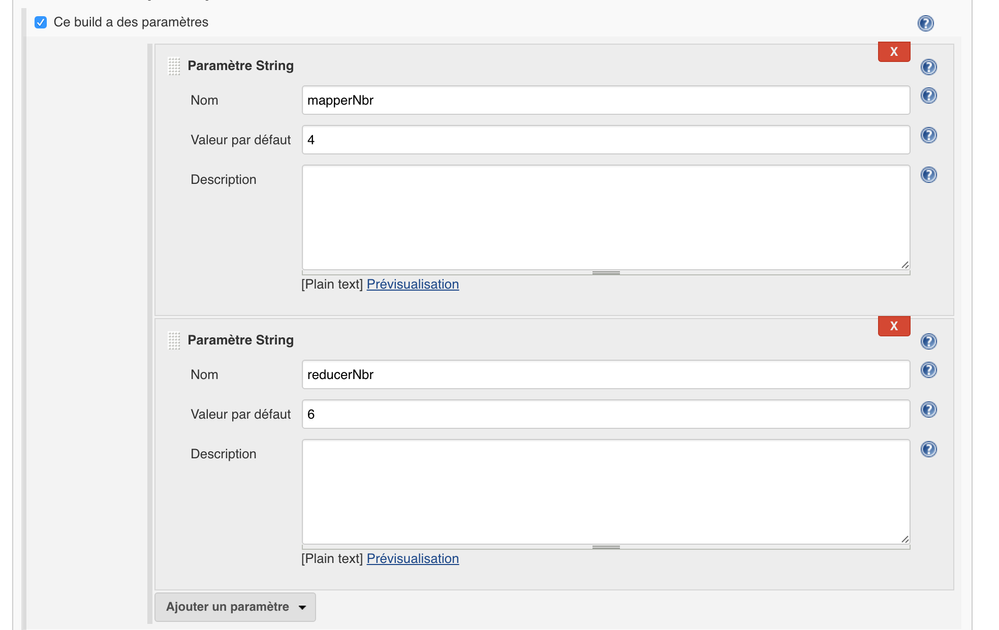Grab drag handle of second Paramètre String
The height and width of the screenshot is (630, 999).
[174, 340]
